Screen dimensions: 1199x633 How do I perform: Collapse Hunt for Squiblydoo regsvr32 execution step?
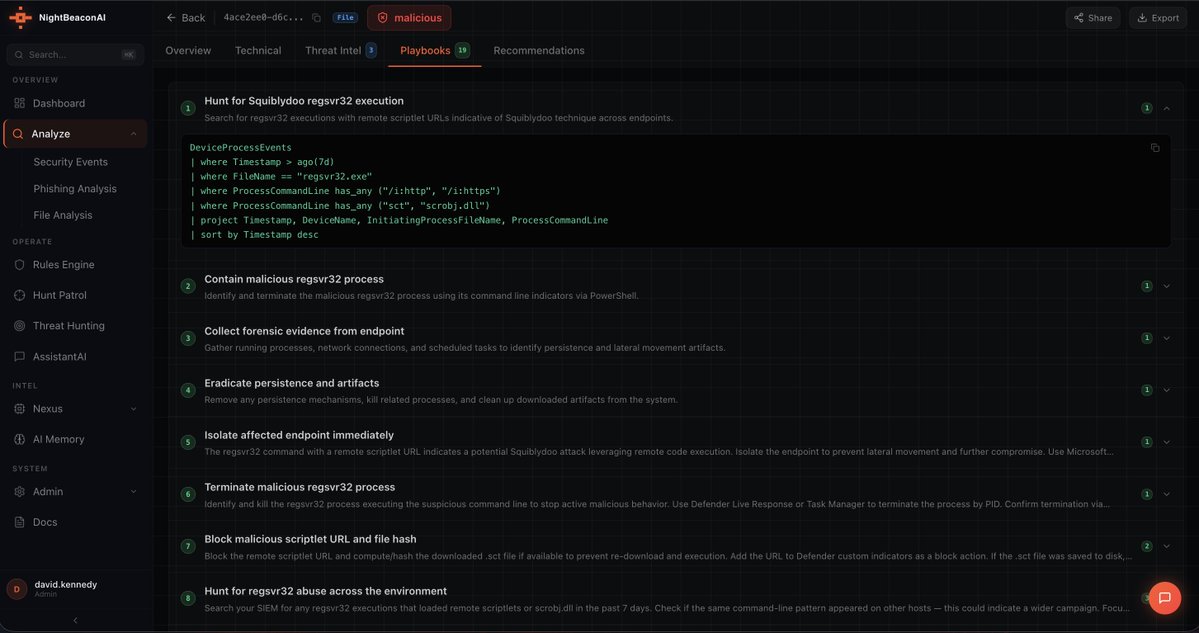pos(1166,109)
